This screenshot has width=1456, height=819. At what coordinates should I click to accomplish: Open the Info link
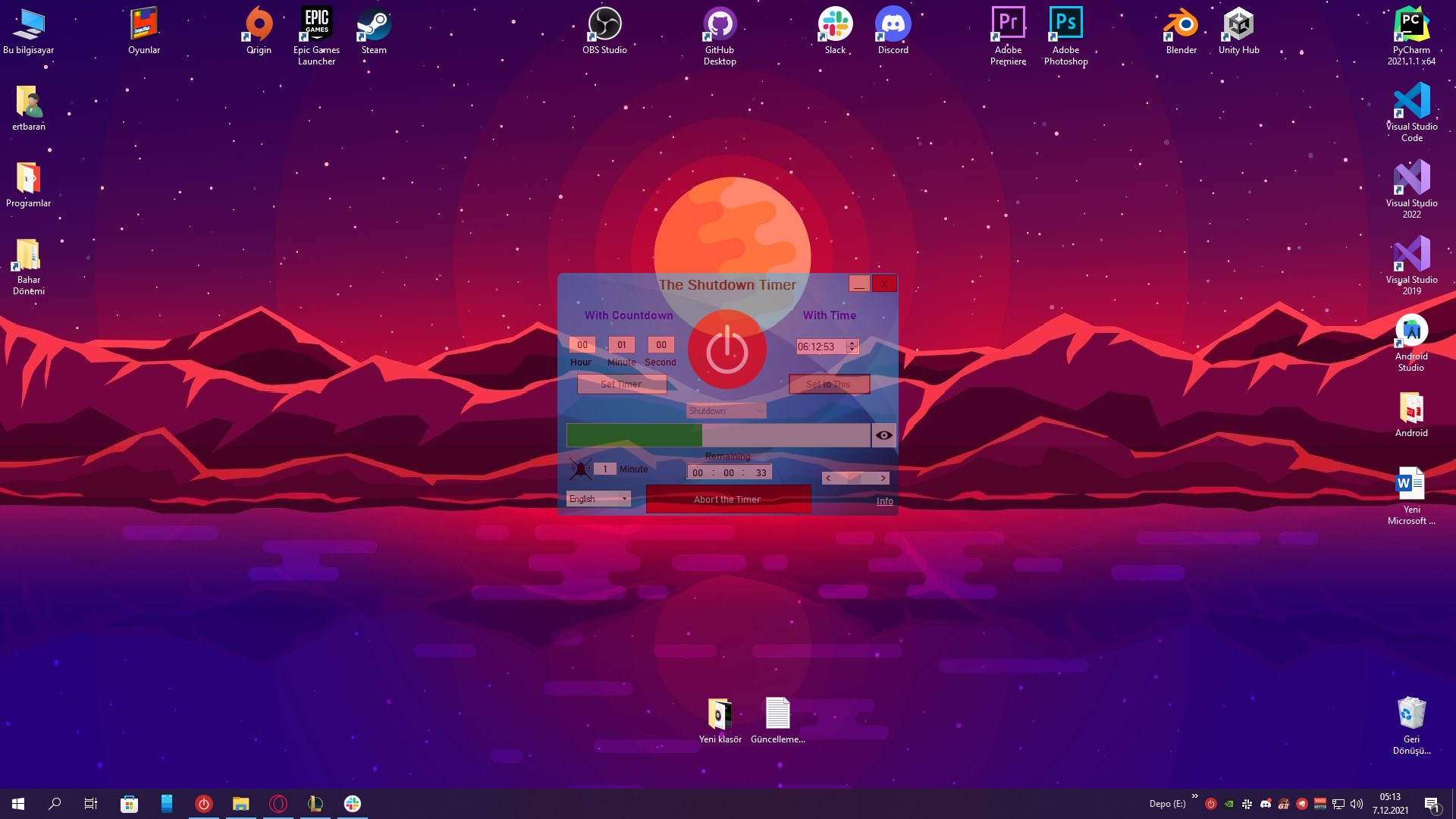pos(884,501)
